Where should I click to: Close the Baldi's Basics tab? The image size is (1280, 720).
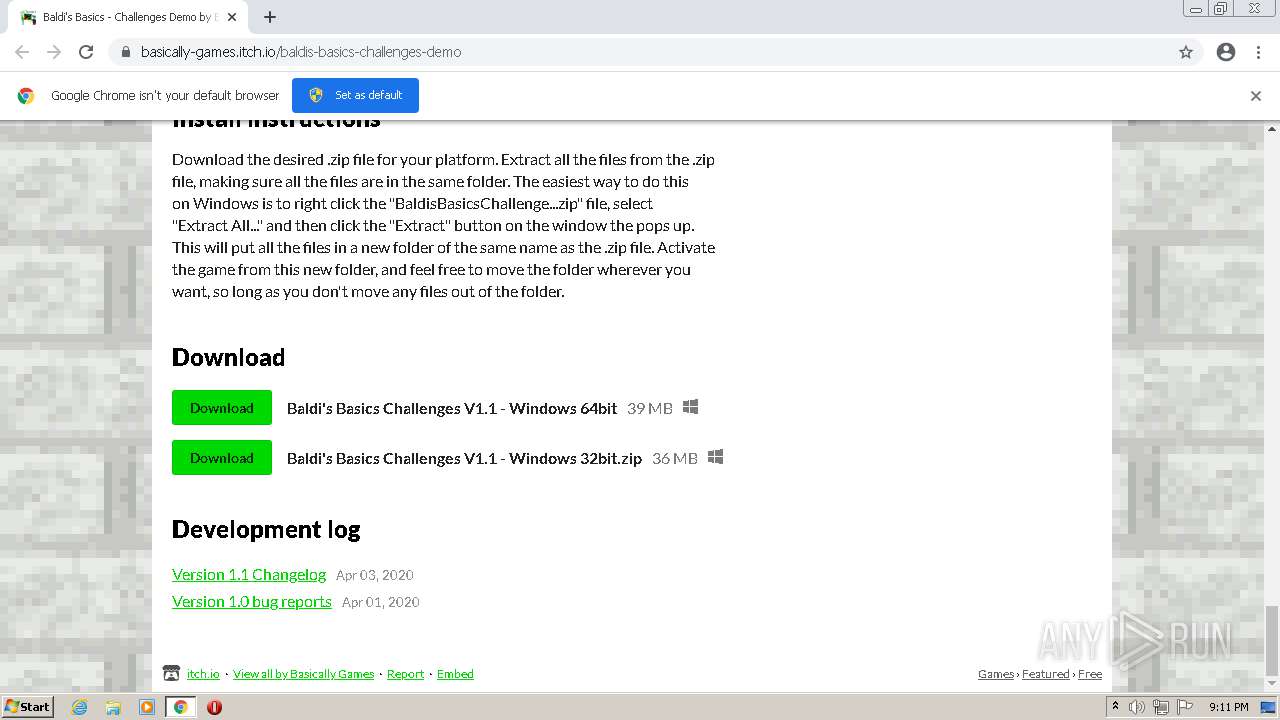tap(232, 17)
